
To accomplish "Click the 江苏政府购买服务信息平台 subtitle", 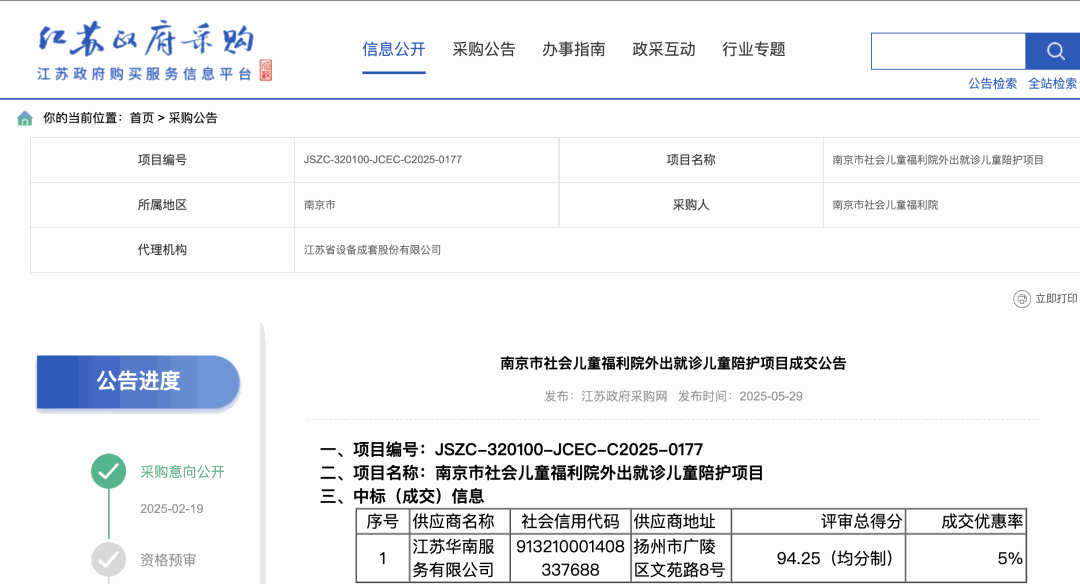I will pyautogui.click(x=145, y=74).
